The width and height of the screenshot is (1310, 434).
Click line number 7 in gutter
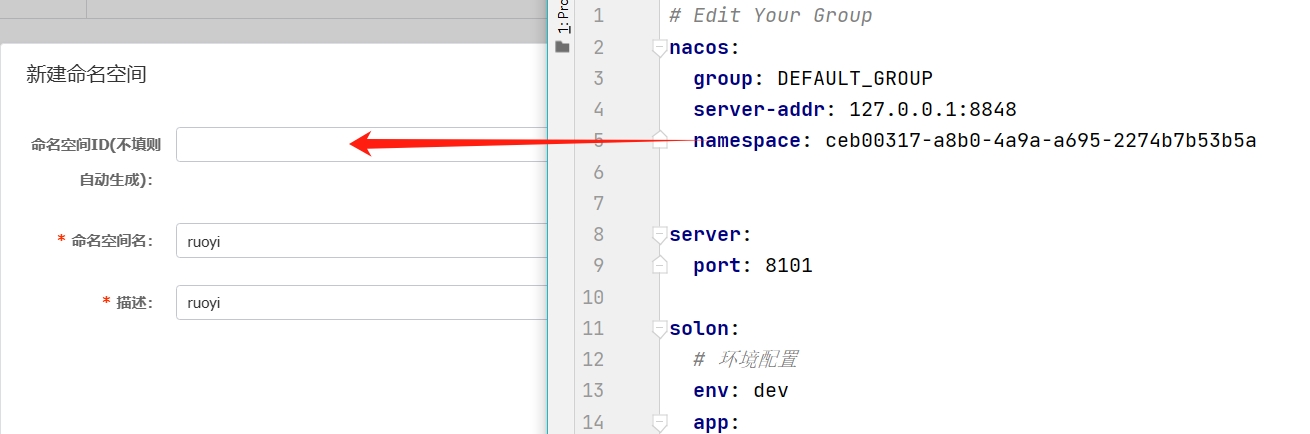click(x=598, y=203)
